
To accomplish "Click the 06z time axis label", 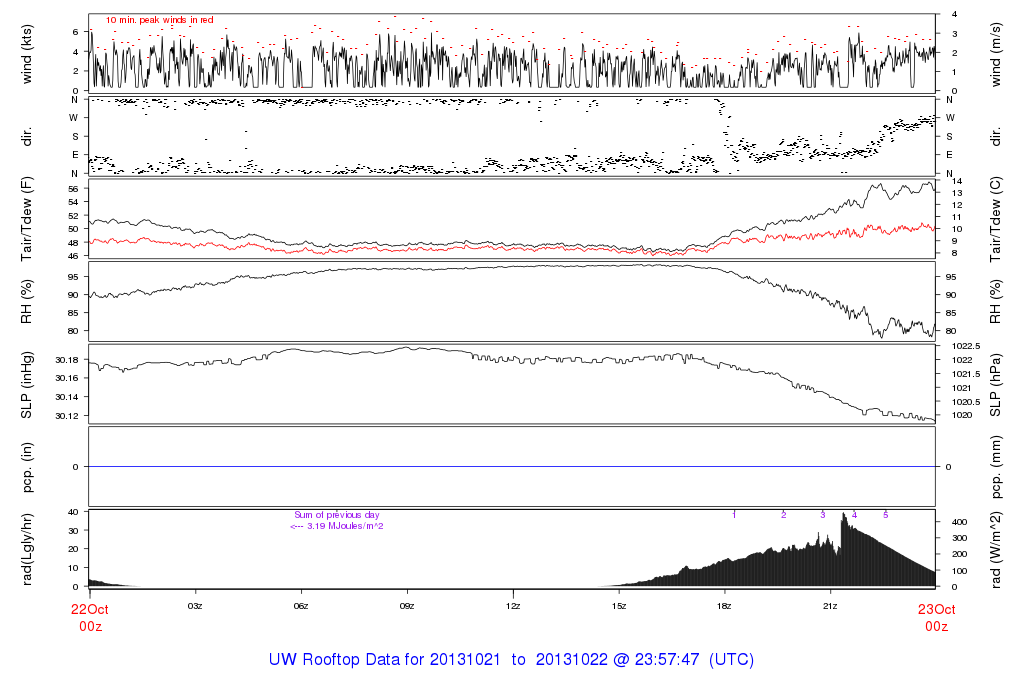I will point(301,606).
